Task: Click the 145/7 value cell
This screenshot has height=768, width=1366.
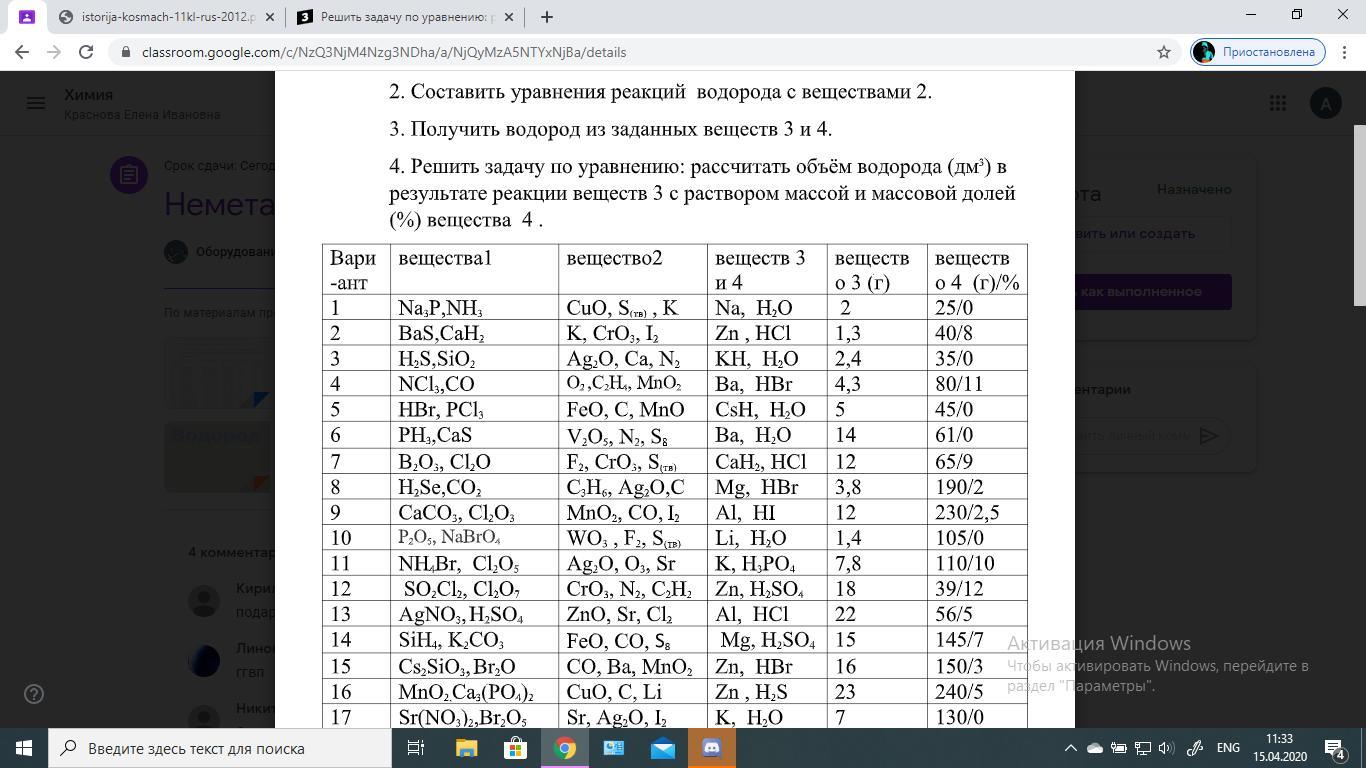Action: tap(977, 640)
